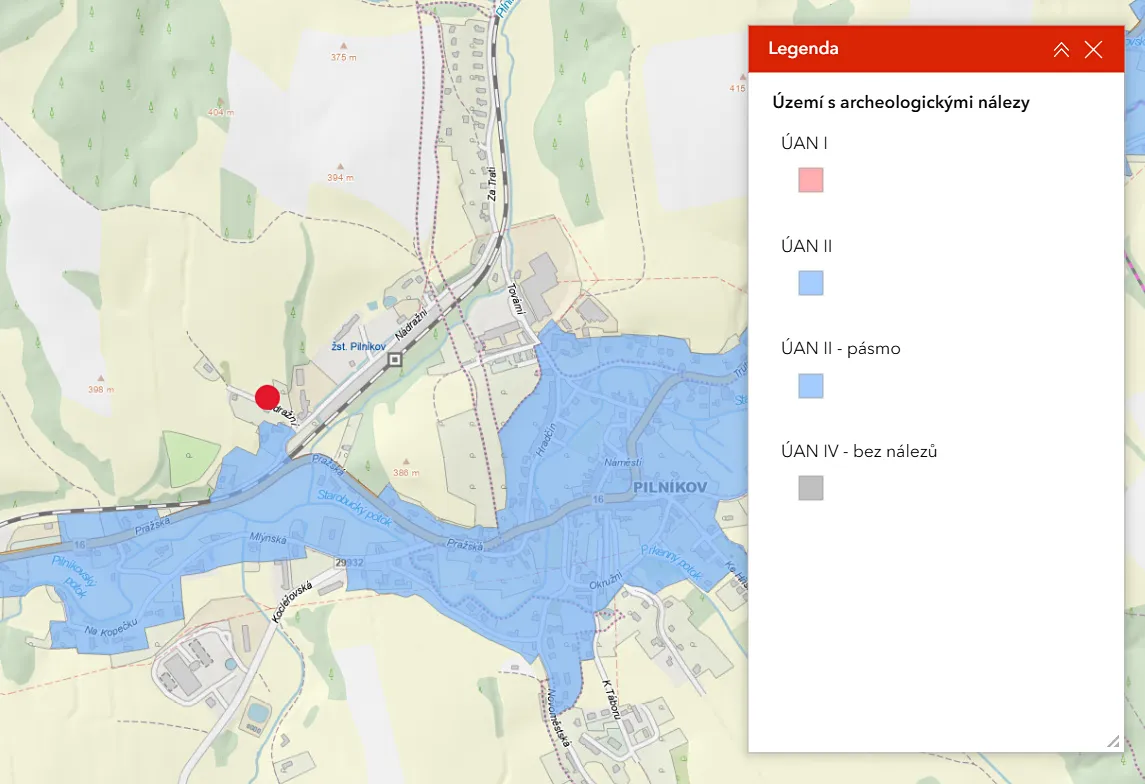The image size is (1145, 784).
Task: Click the '398 m' elevation point
Action: point(101,385)
